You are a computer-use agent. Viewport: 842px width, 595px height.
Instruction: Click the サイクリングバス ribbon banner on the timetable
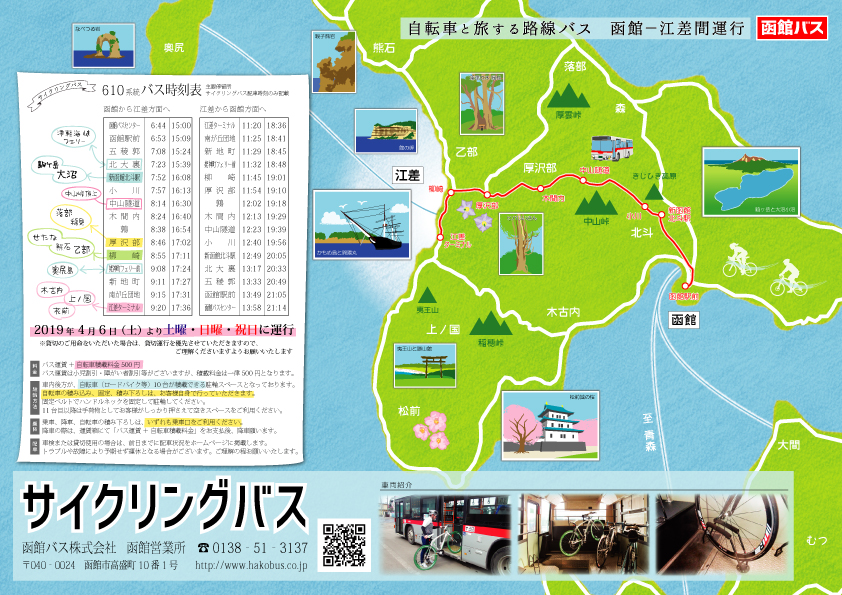[60, 95]
